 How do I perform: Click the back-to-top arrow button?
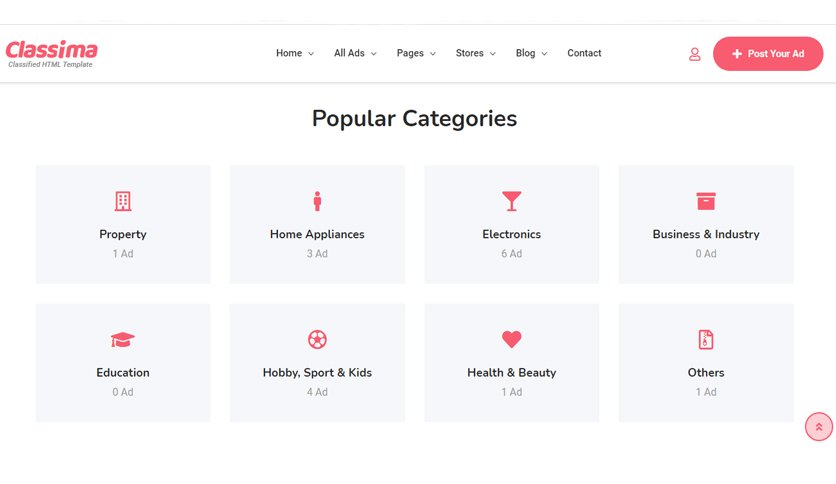(818, 427)
